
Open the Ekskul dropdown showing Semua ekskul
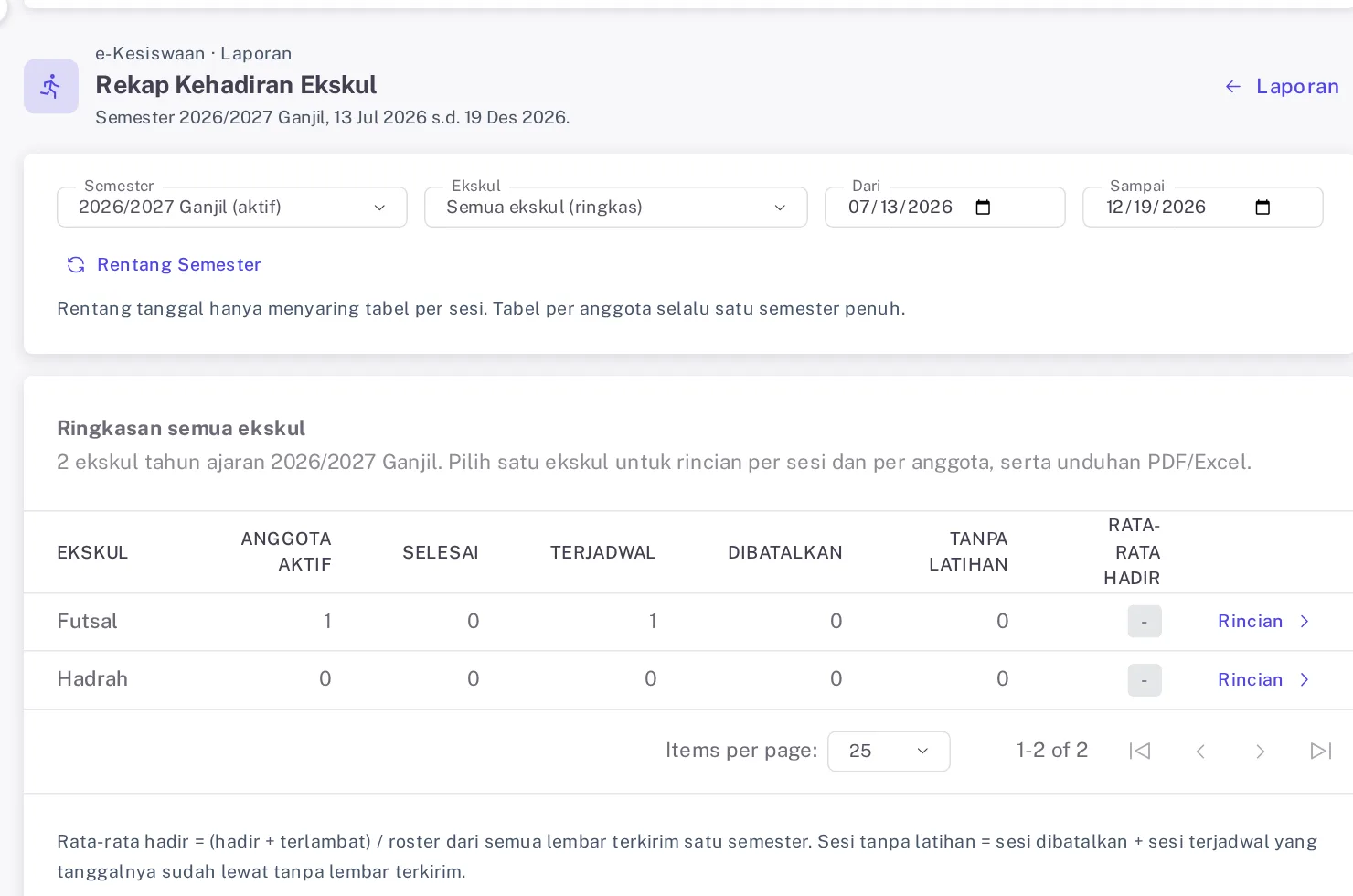616,208
